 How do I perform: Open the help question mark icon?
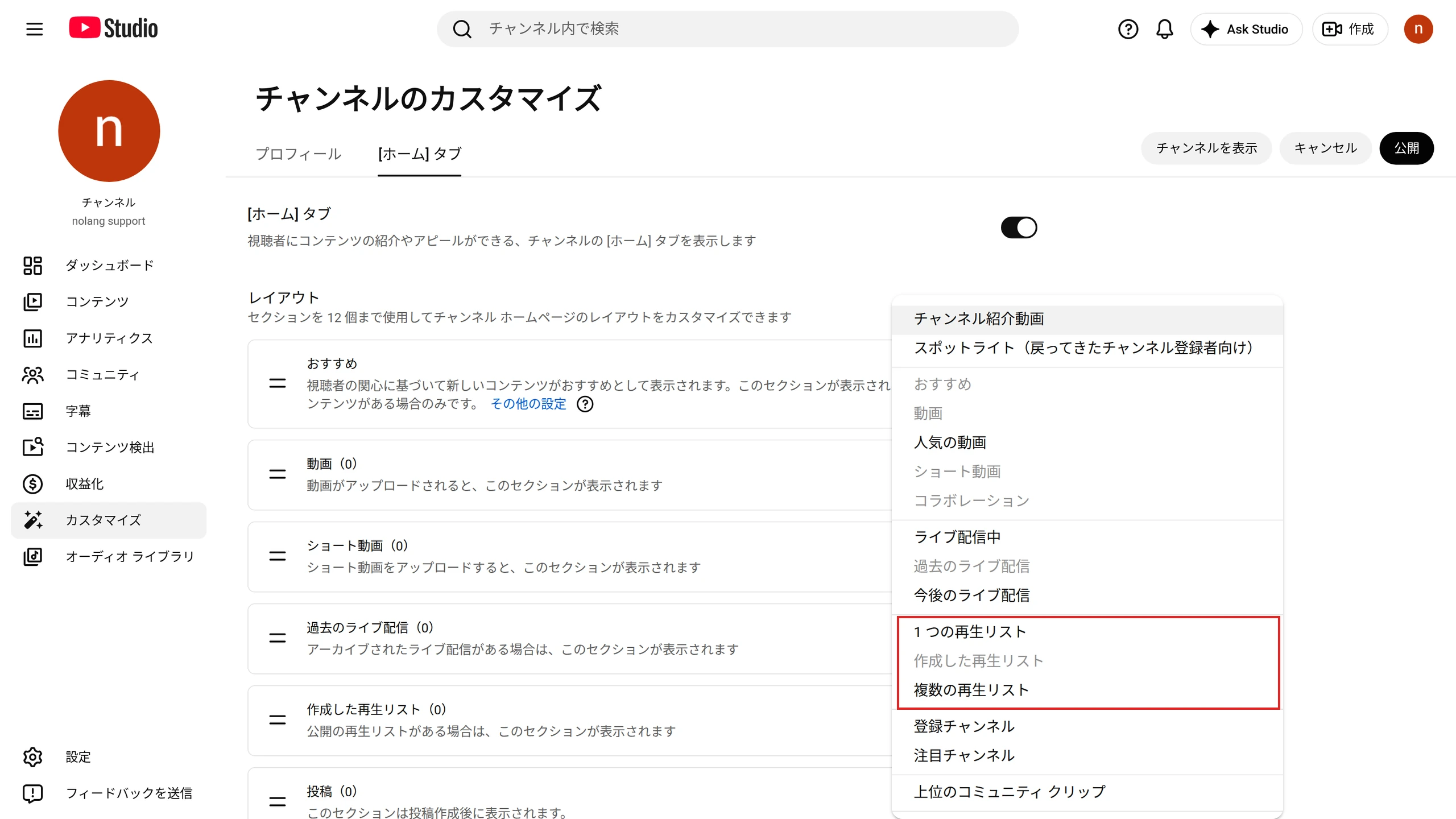1128,29
